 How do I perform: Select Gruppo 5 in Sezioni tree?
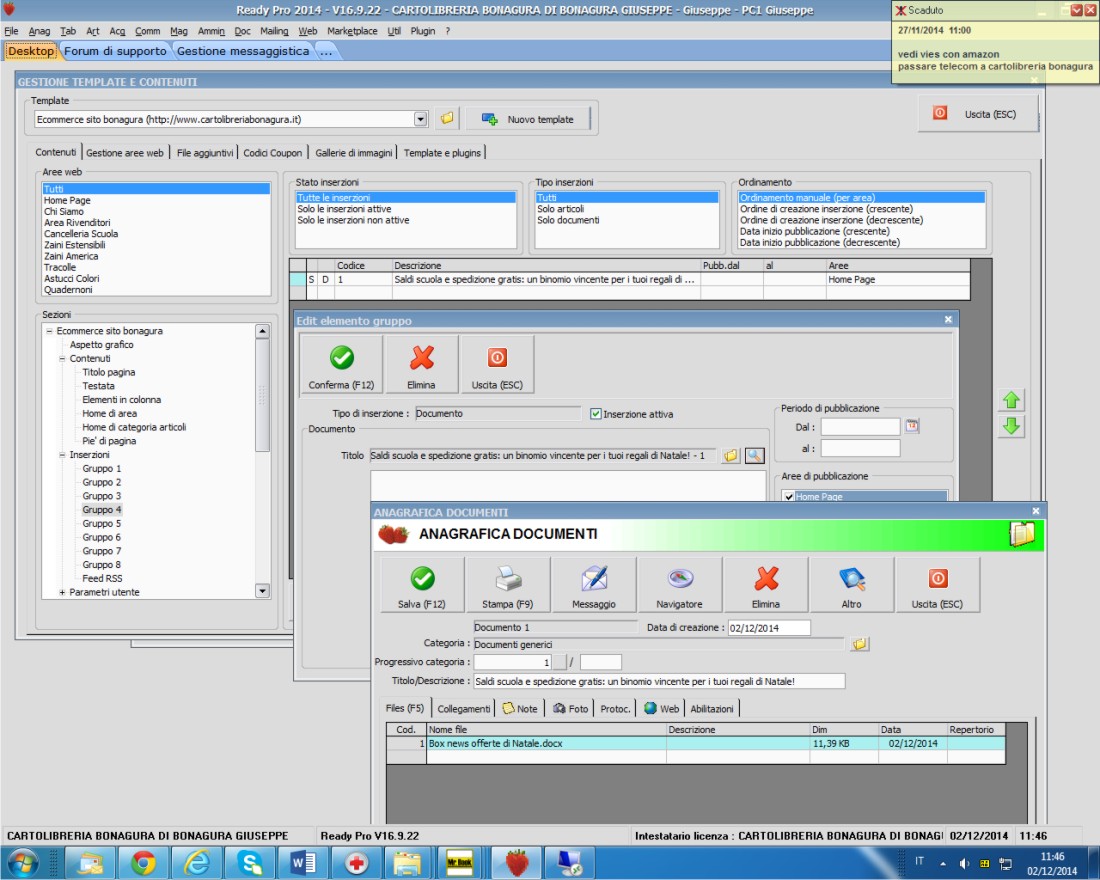(102, 524)
